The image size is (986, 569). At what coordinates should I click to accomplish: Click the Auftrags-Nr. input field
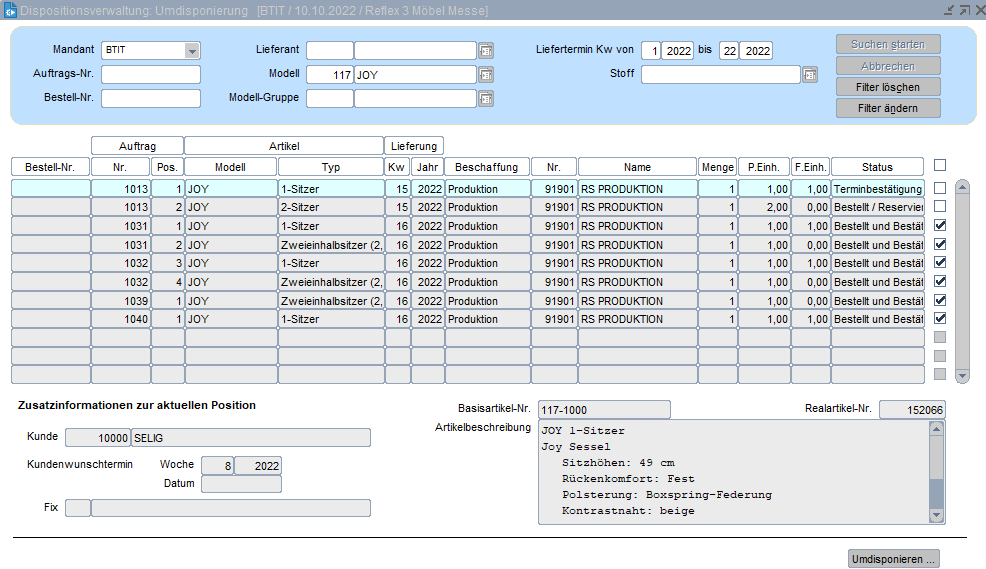click(151, 75)
